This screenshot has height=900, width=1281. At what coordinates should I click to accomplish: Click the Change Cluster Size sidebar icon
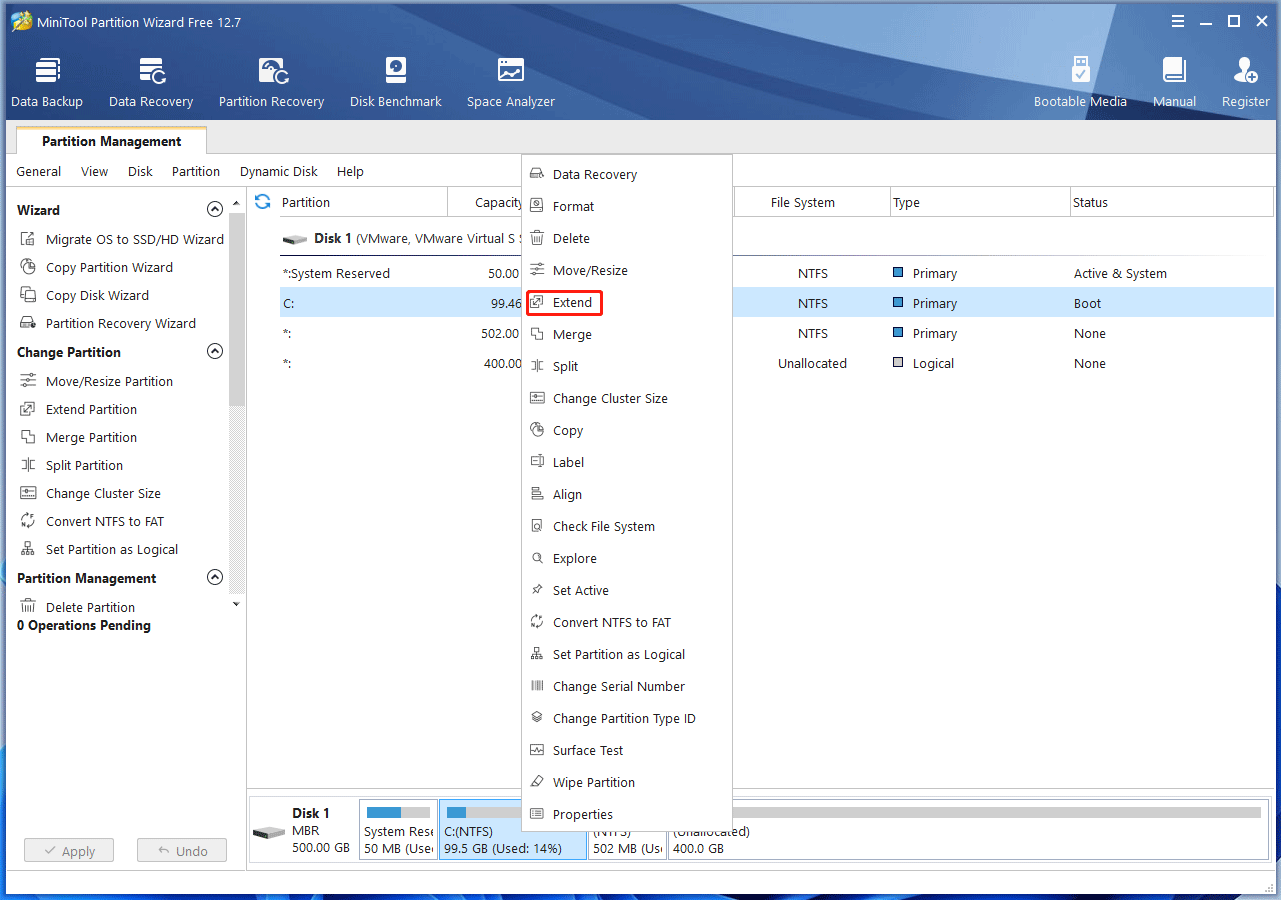click(28, 493)
